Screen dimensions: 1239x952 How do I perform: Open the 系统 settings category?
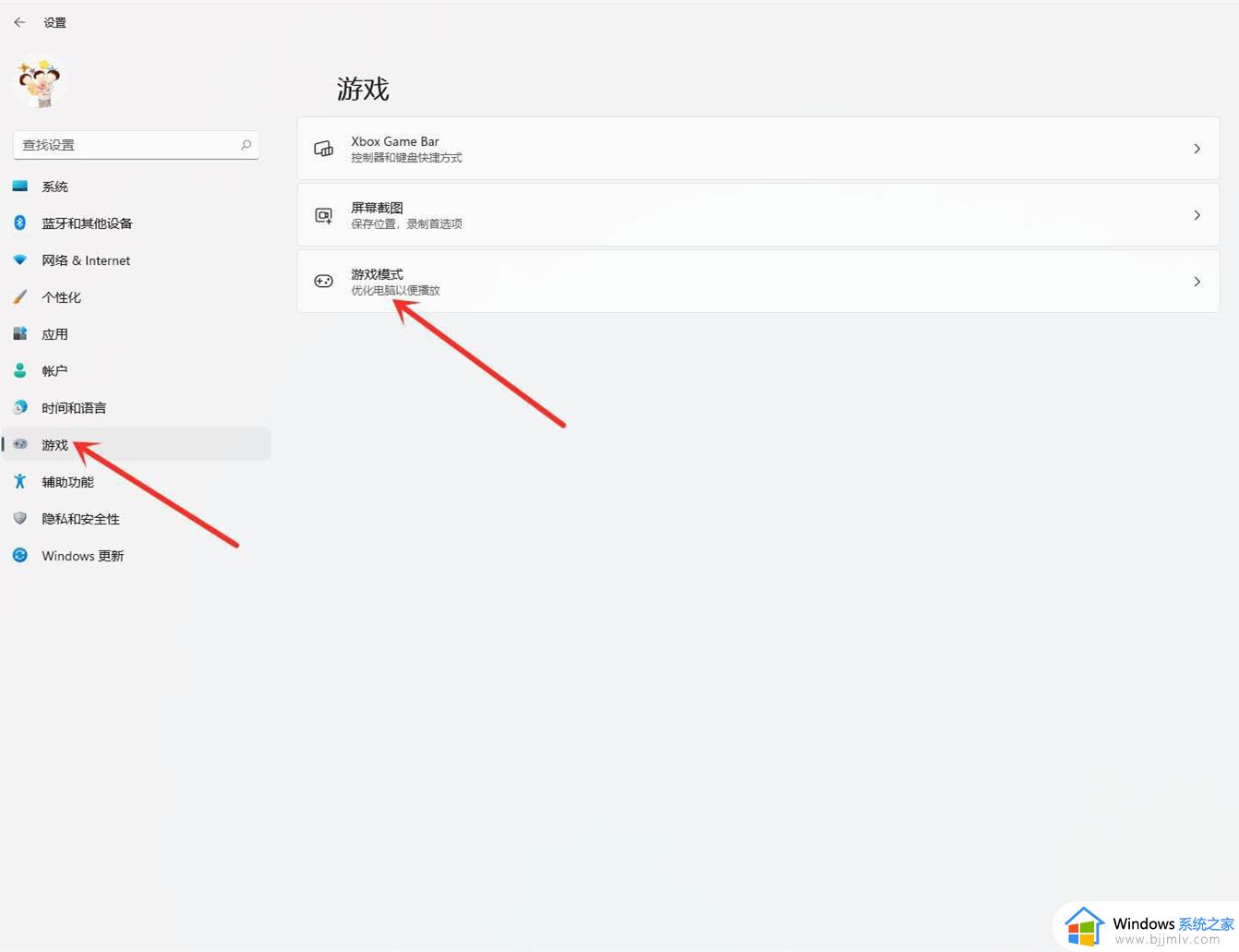click(137, 187)
